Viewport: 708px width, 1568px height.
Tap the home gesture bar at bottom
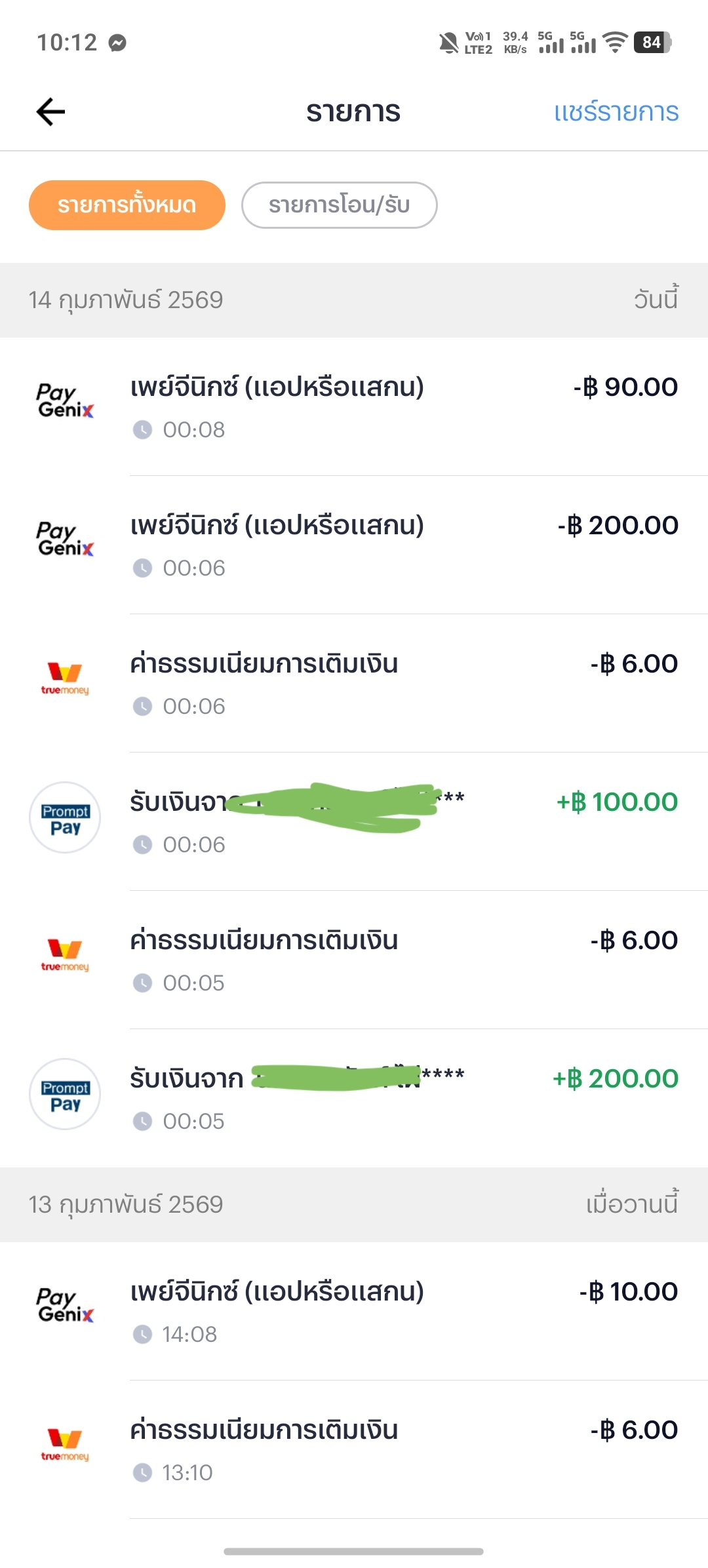click(x=354, y=1552)
